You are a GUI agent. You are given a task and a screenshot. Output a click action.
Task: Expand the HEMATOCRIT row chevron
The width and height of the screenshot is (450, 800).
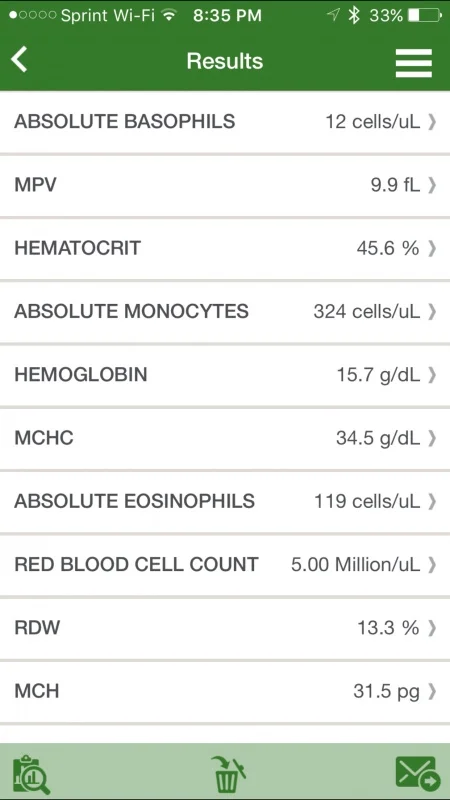(432, 248)
